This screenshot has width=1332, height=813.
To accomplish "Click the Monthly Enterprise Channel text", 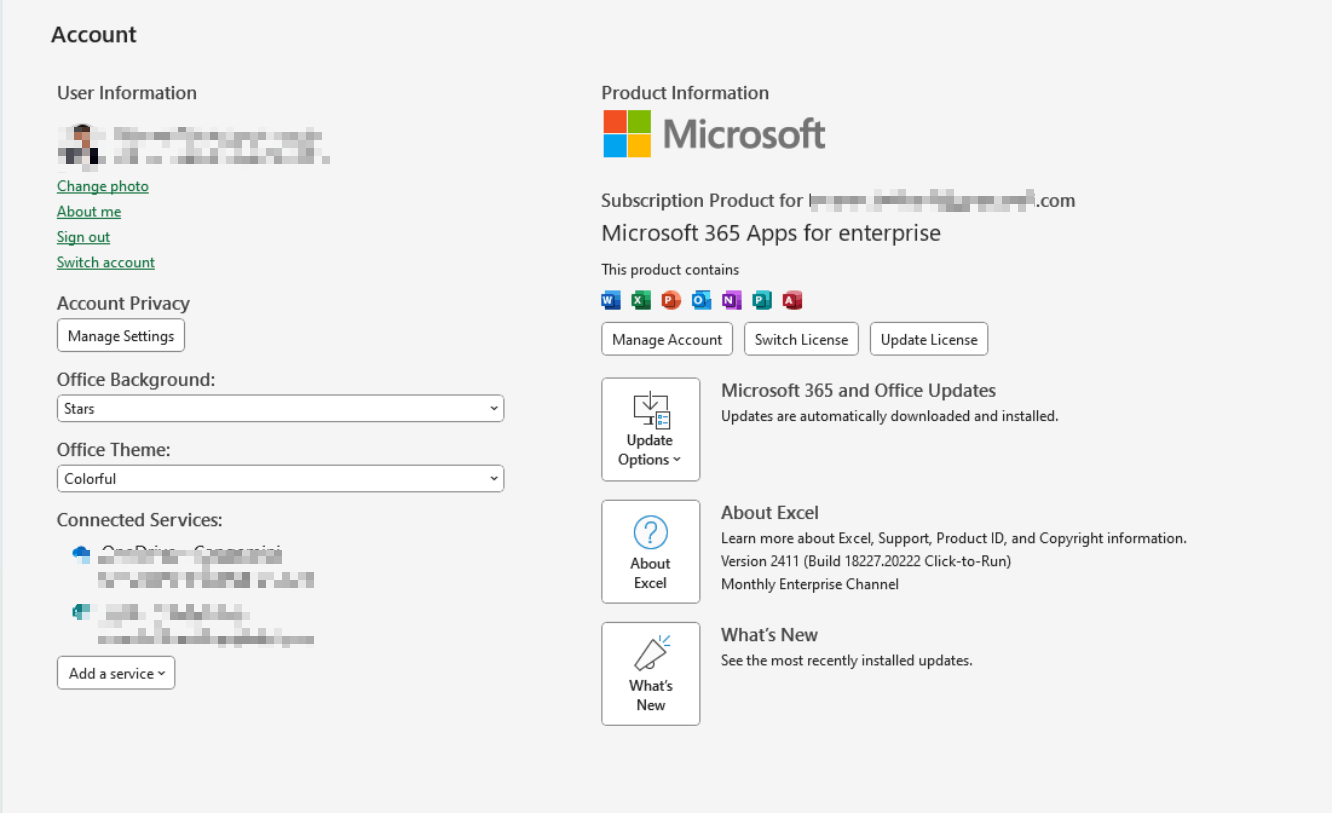I will click(810, 584).
